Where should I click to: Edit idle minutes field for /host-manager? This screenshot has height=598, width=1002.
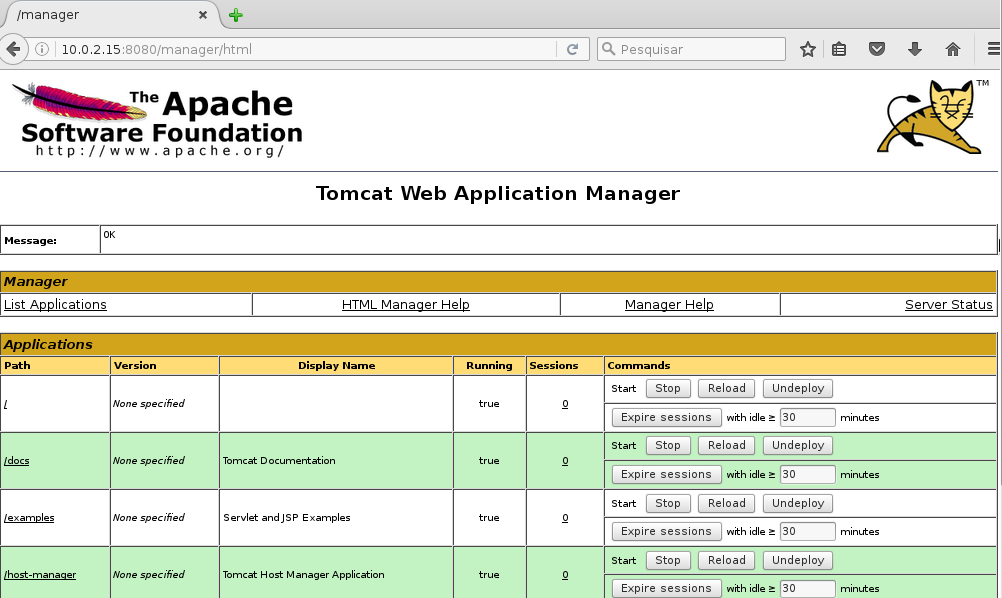click(x=808, y=588)
